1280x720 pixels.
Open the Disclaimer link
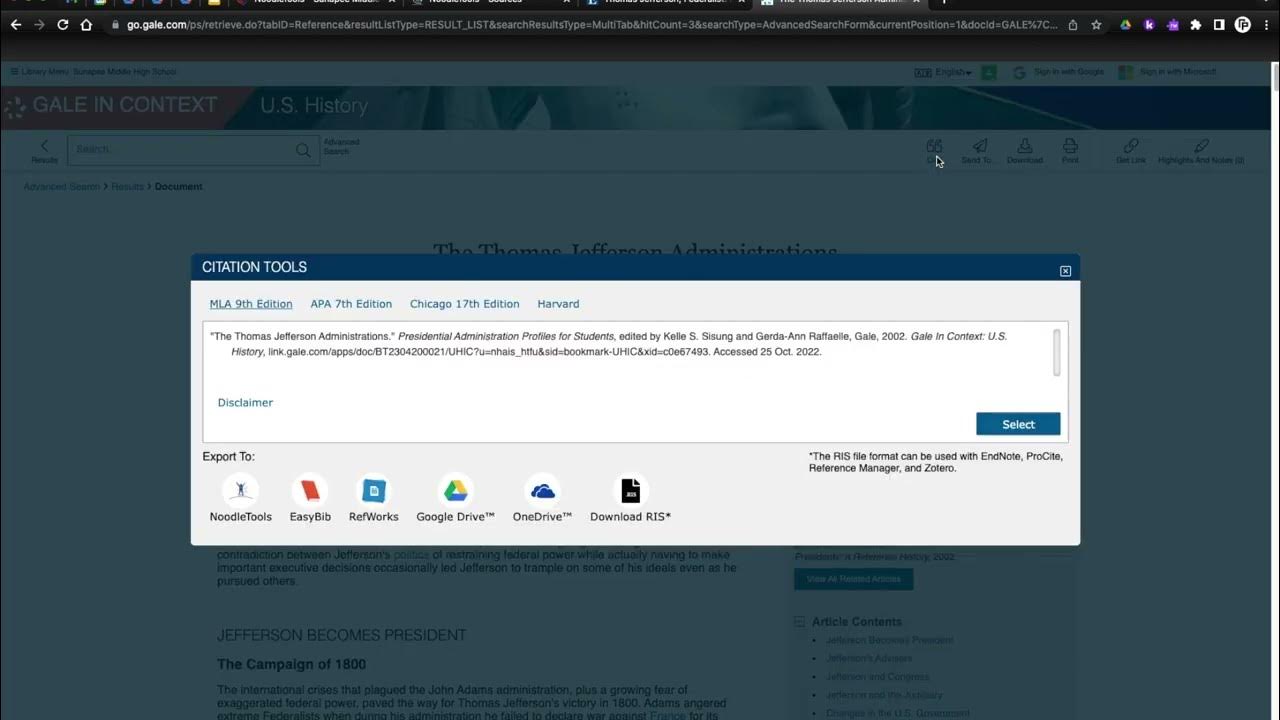pos(245,402)
